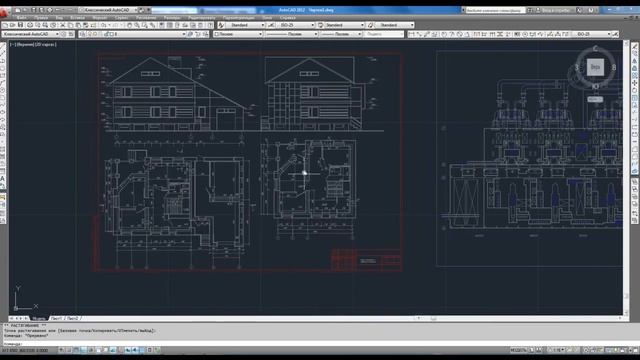640x360 pixels.
Task: Click the МОДЕЛЬ button in status bar
Action: pyautogui.click(x=519, y=350)
